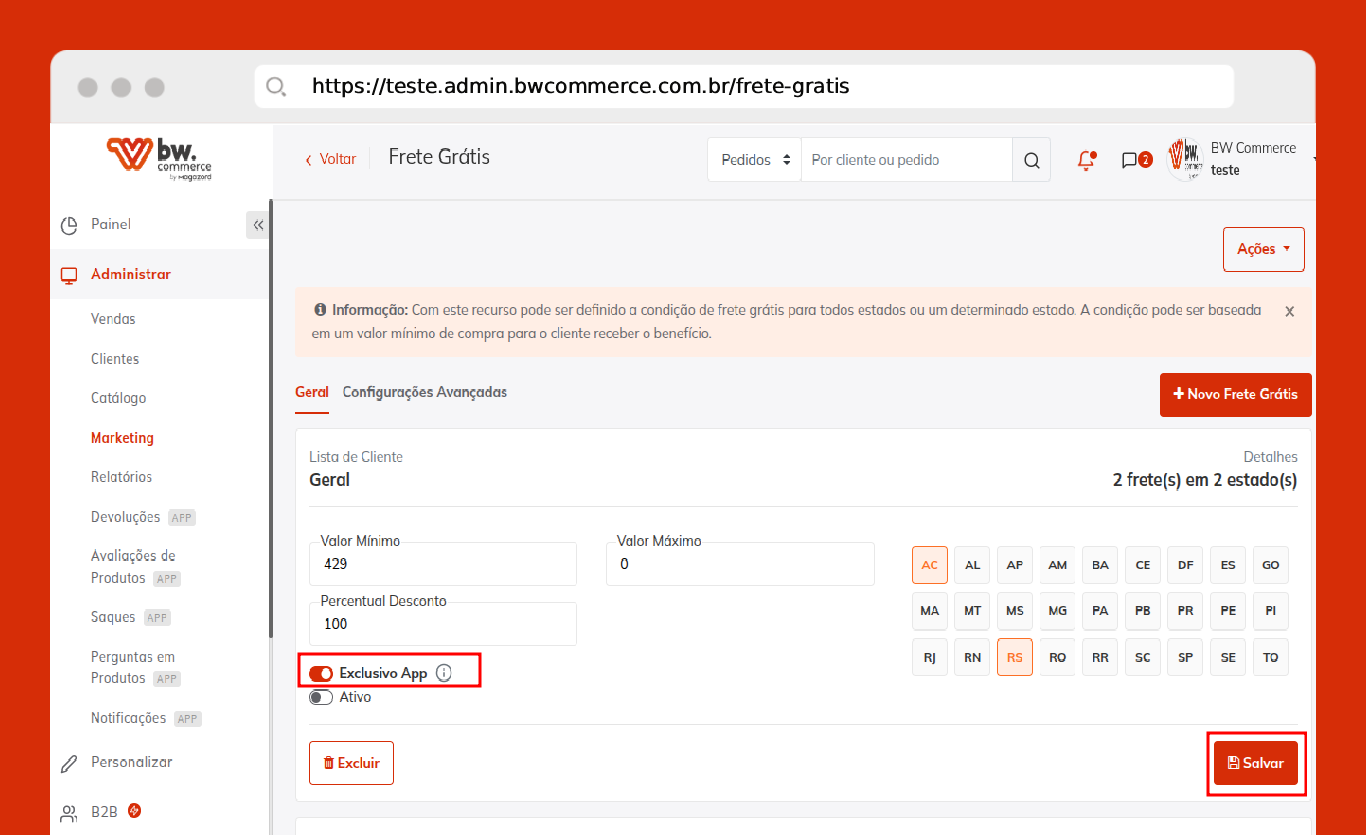Enable the Ativo toggle
Viewport: 1366px width, 835px height.
point(321,697)
